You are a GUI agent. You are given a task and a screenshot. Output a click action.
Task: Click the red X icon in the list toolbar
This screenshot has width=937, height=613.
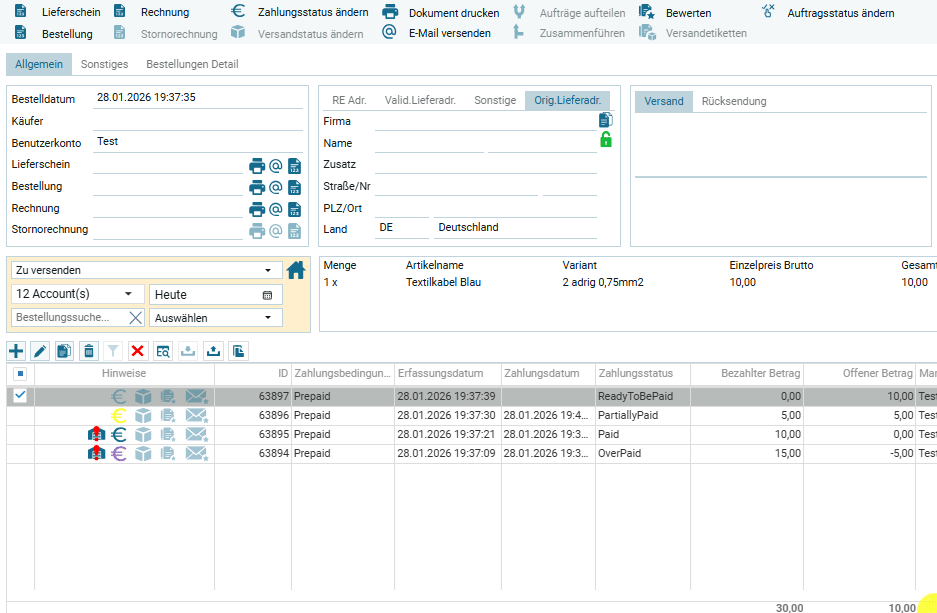138,351
